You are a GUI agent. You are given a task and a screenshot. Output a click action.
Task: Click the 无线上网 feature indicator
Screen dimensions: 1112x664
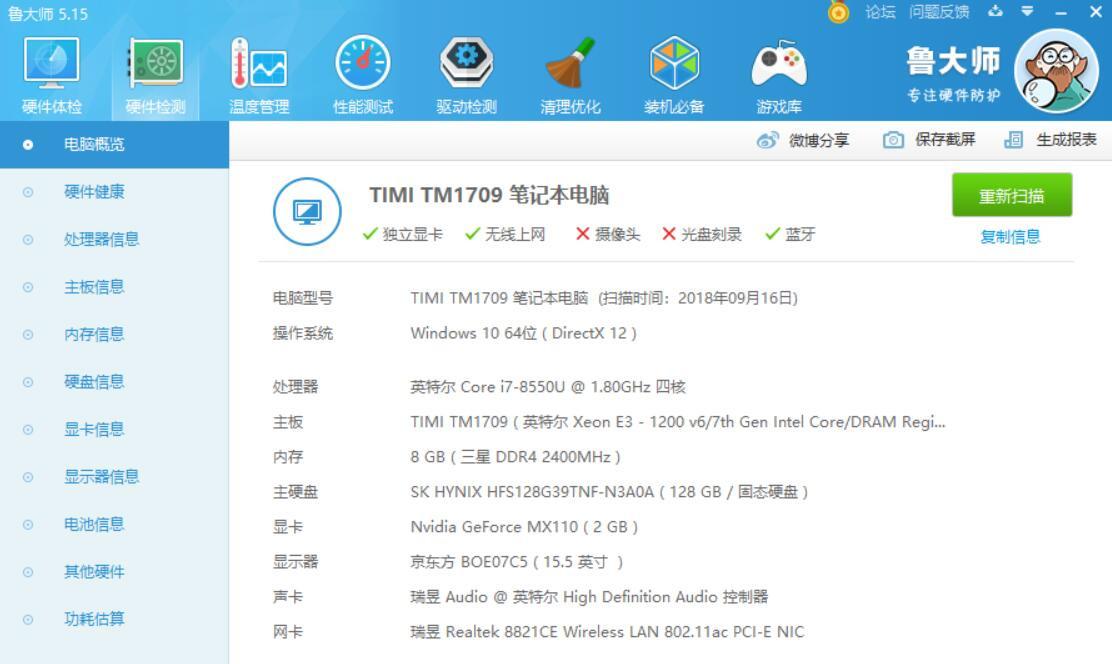point(505,235)
